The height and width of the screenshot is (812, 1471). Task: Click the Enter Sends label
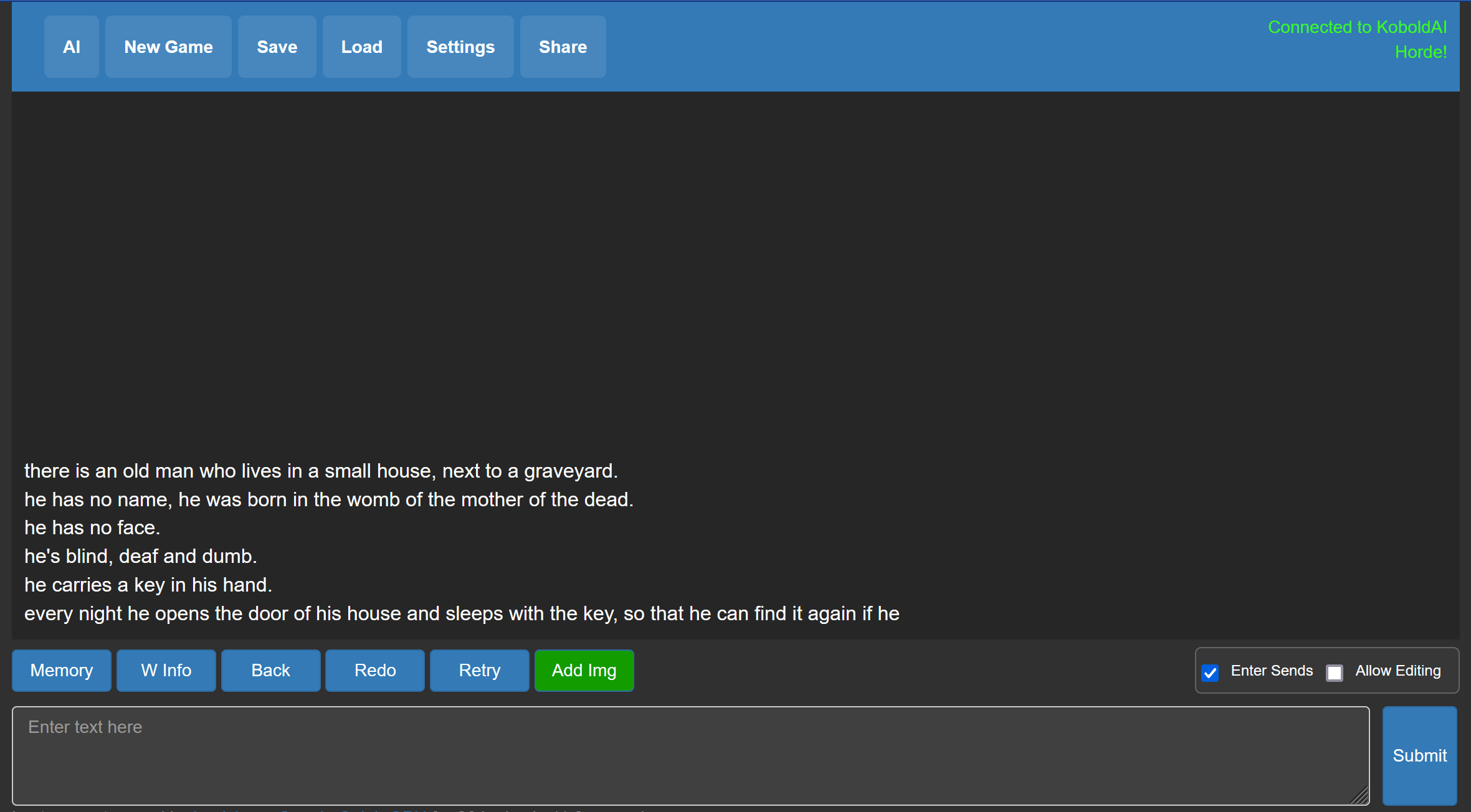1272,671
